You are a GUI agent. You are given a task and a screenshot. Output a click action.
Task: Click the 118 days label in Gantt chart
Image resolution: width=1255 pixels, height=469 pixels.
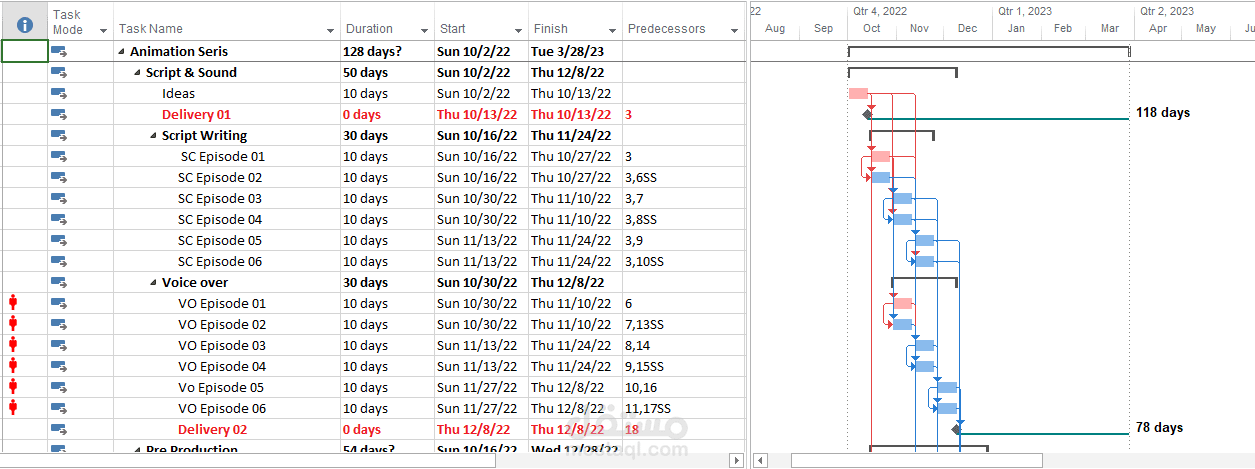(1163, 113)
